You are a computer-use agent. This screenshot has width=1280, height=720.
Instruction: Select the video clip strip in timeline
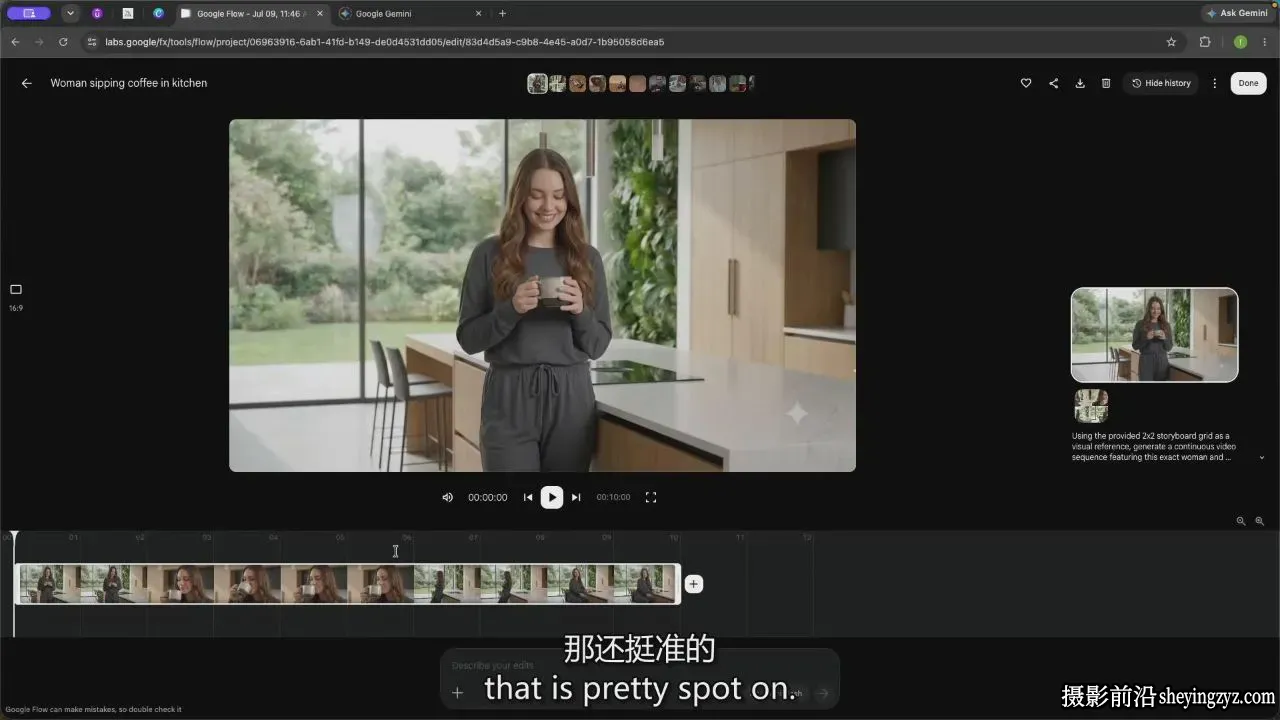(348, 584)
